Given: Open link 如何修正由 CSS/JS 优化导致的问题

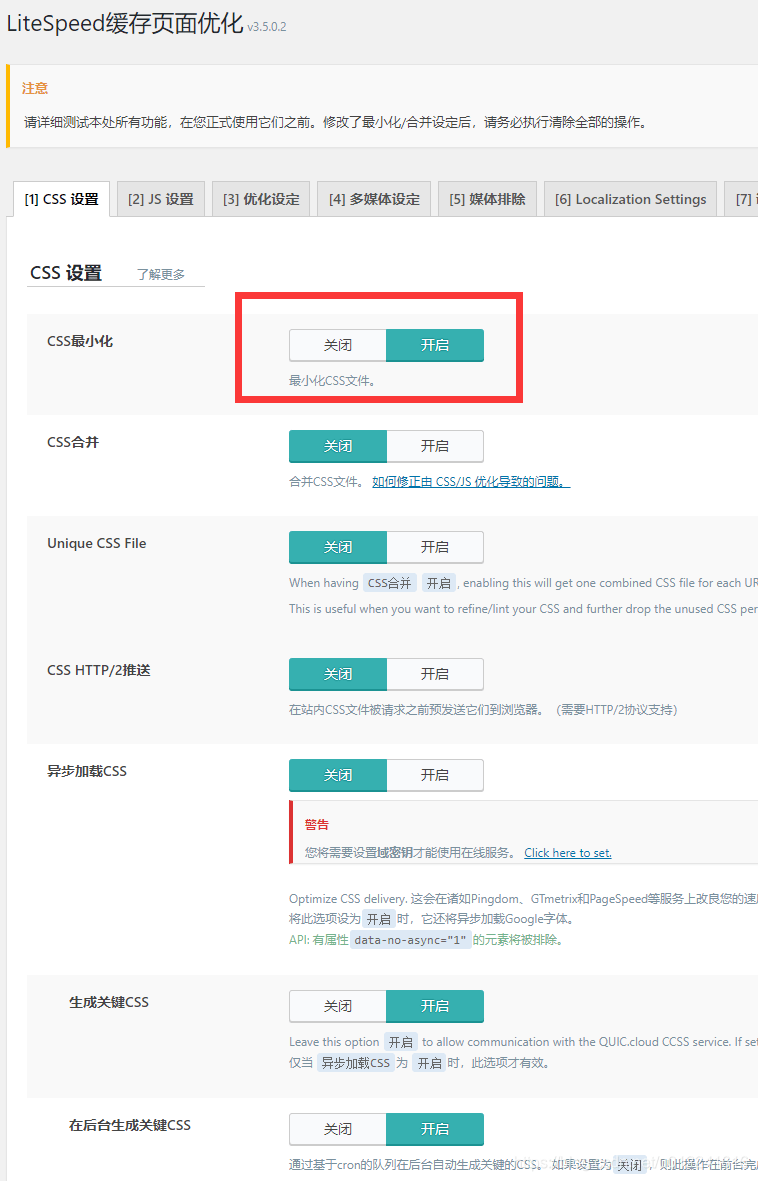Looking at the screenshot, I should [x=471, y=481].
